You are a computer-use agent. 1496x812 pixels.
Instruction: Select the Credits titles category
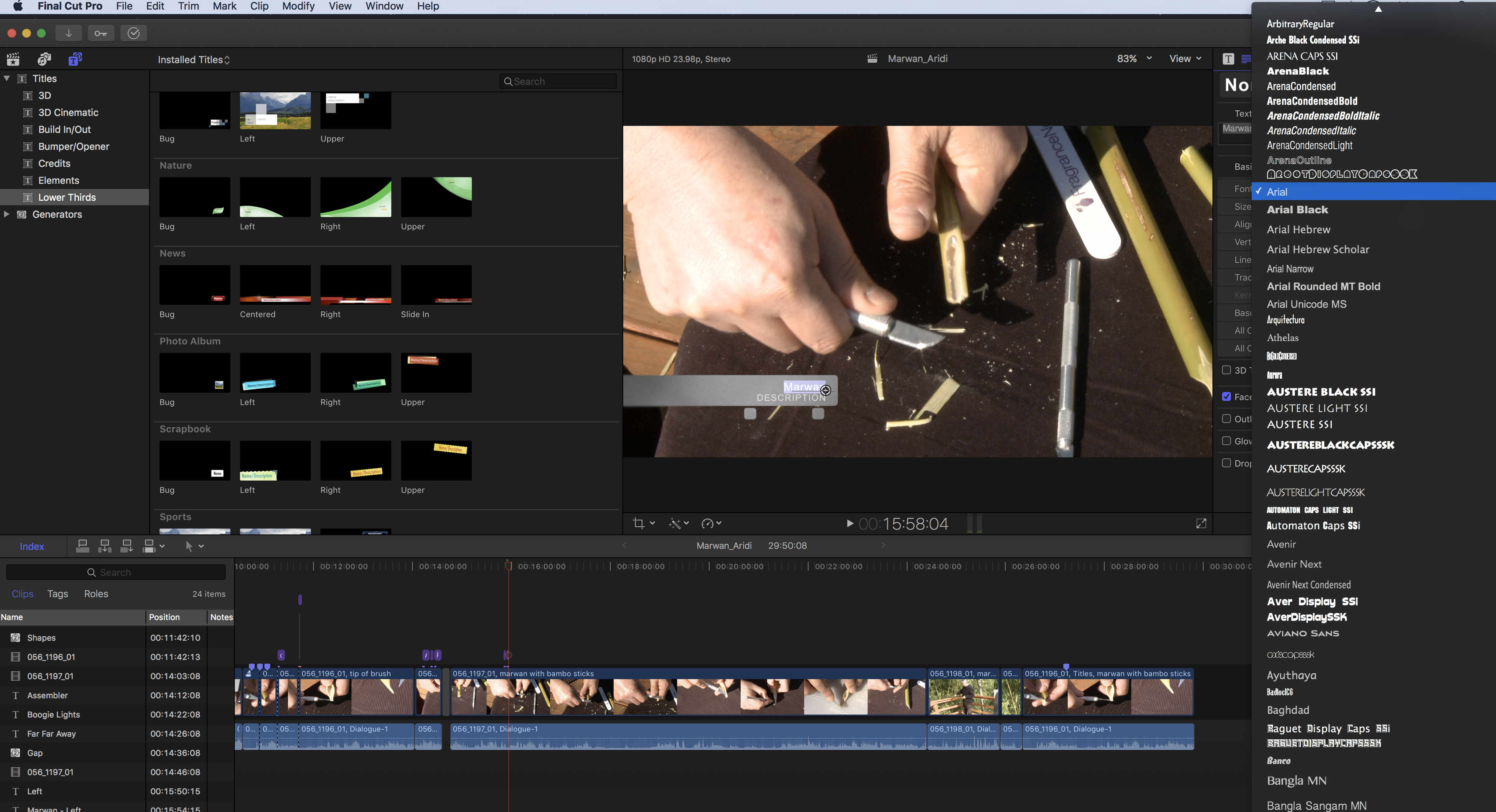pyautogui.click(x=74, y=163)
